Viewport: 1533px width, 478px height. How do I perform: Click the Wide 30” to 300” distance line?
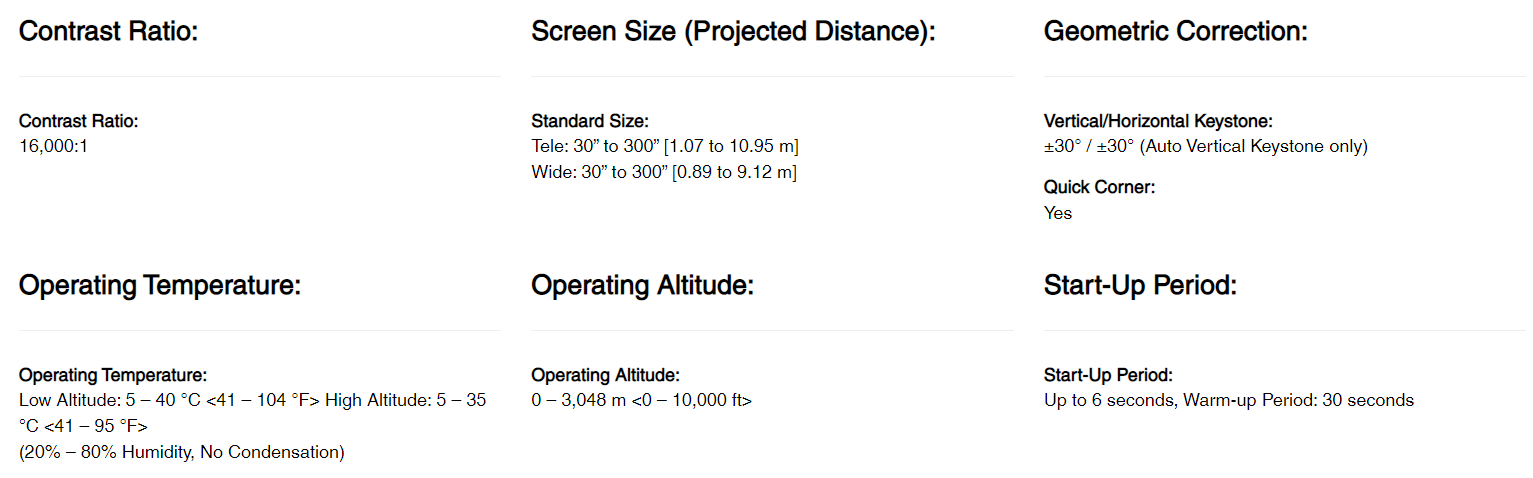pos(663,172)
